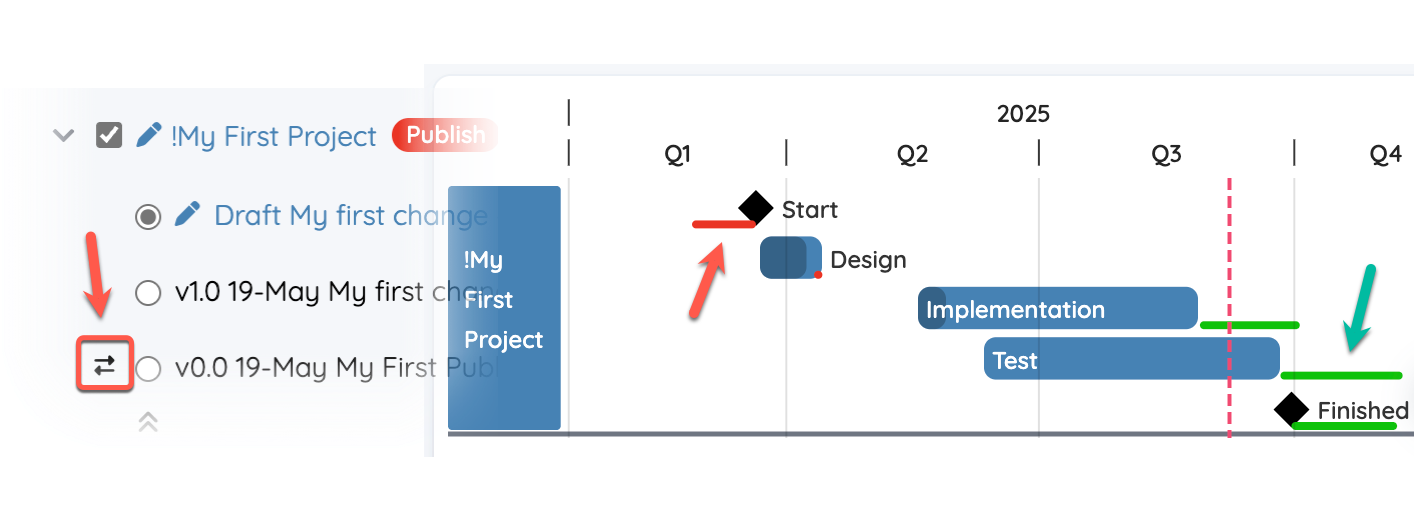Click pencil icon beside !My First Project
This screenshot has height=521, width=1418.
(x=149, y=134)
